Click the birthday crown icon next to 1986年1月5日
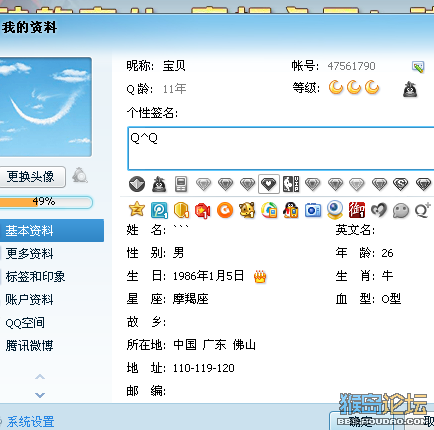 pos(260,277)
